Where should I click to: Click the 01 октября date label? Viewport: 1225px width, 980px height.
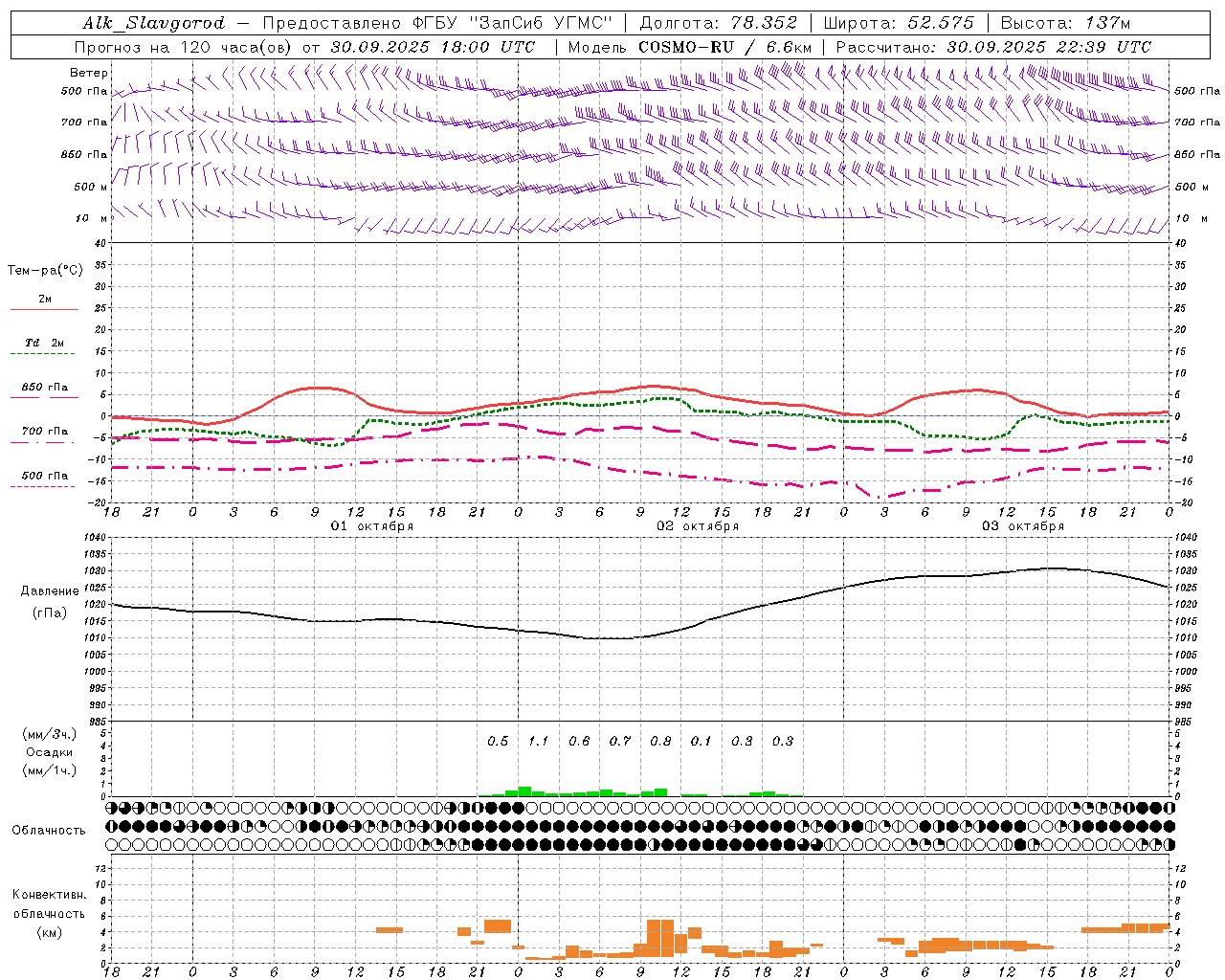372,526
